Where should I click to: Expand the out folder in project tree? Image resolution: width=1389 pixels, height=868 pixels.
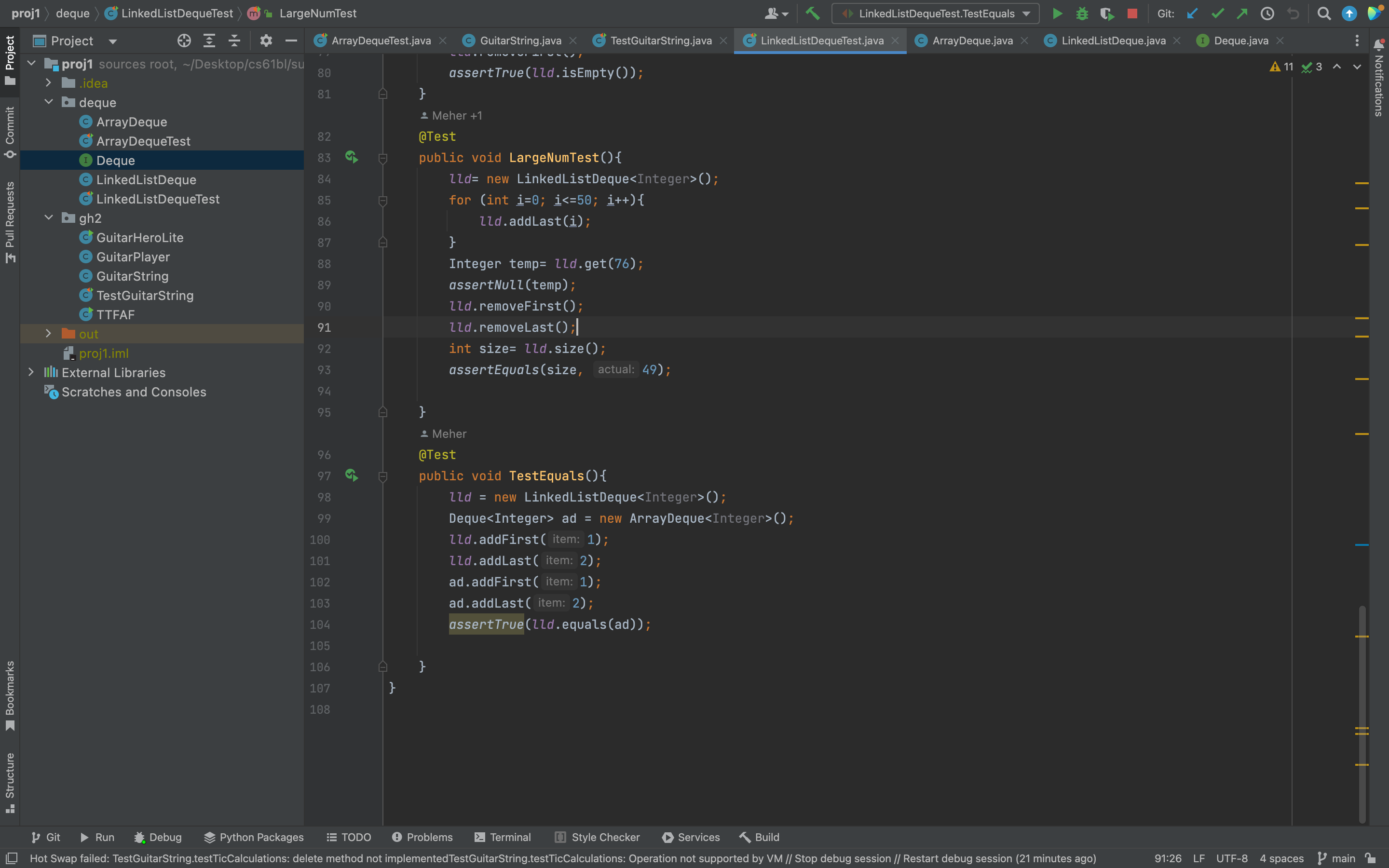click(x=49, y=334)
